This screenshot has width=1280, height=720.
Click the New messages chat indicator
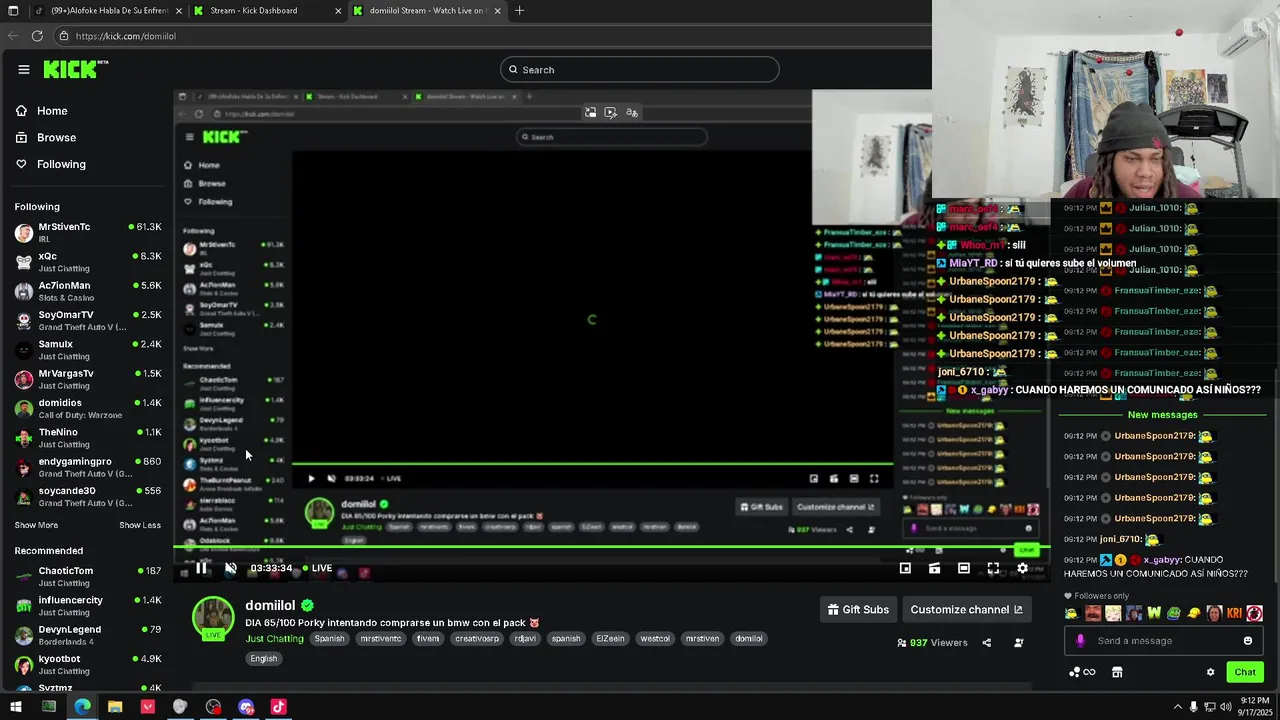(1162, 415)
